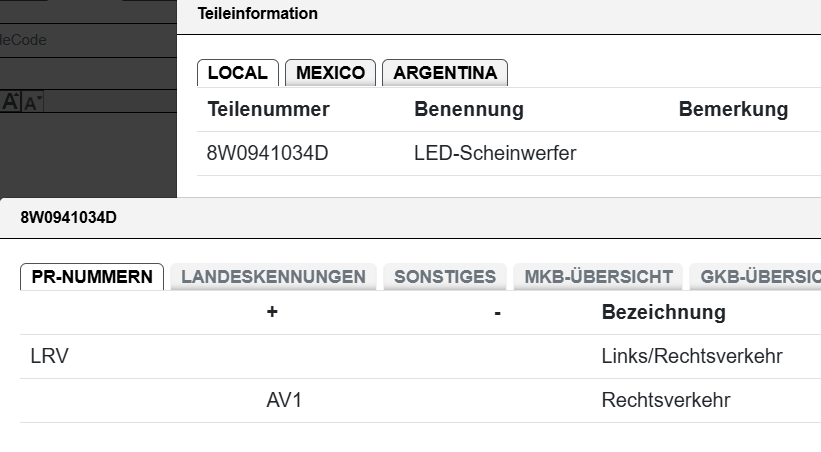The width and height of the screenshot is (821, 452).
Task: Increase the font size with large A icon
Action: [x=11, y=101]
